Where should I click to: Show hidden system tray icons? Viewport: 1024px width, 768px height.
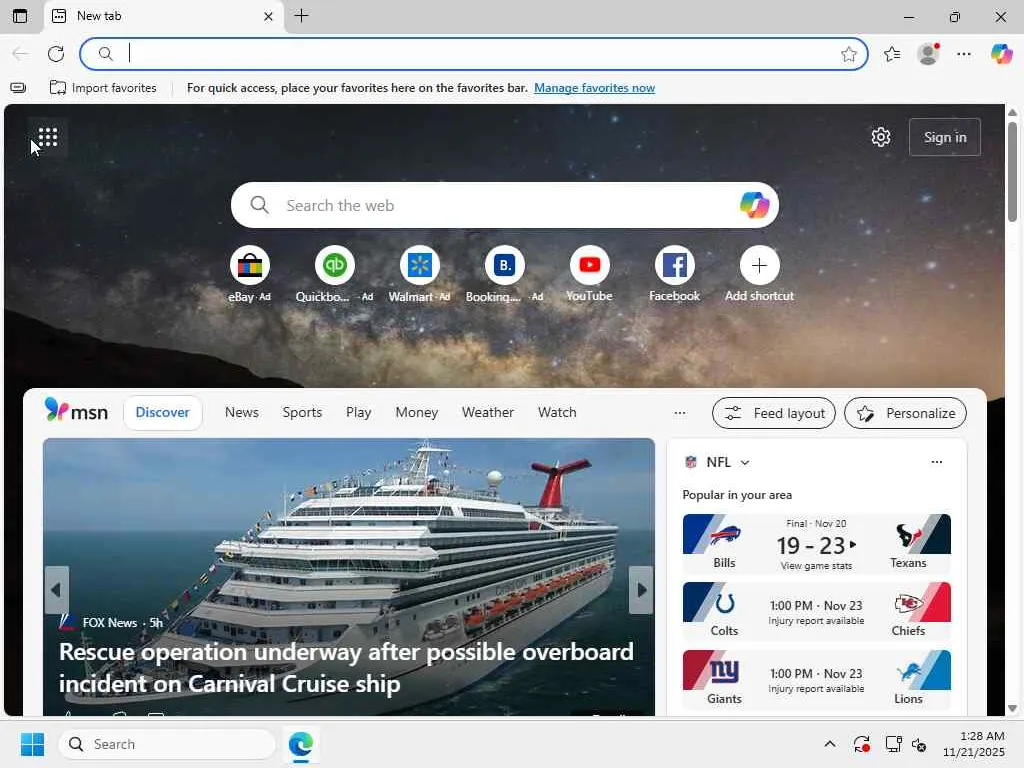(x=829, y=744)
